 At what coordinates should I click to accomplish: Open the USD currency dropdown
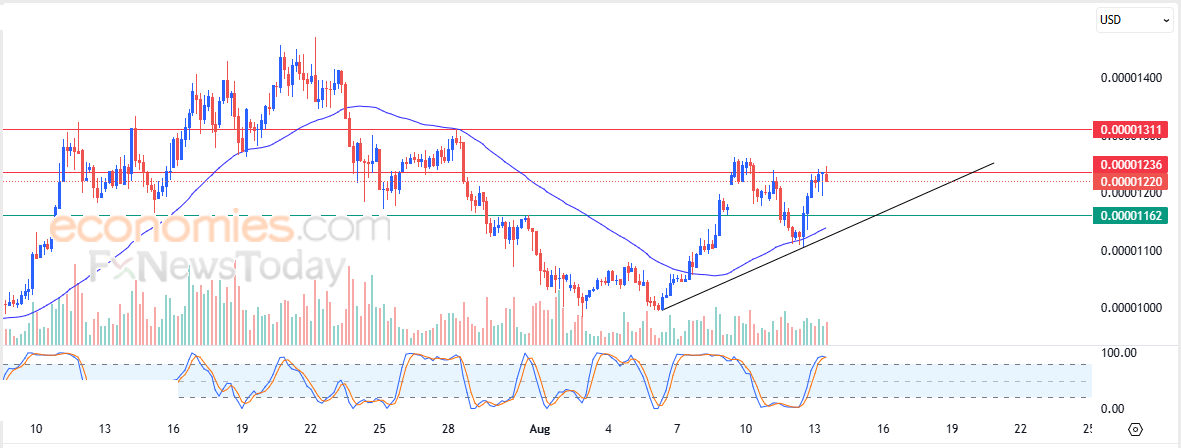click(1132, 20)
